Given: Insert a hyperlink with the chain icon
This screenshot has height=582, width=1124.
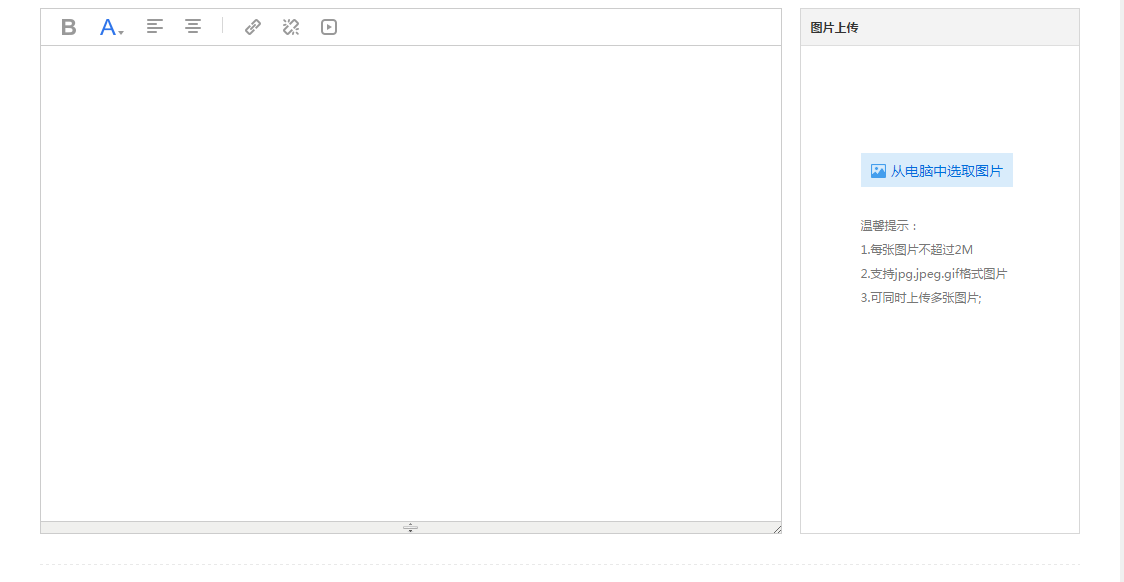Looking at the screenshot, I should tap(253, 27).
